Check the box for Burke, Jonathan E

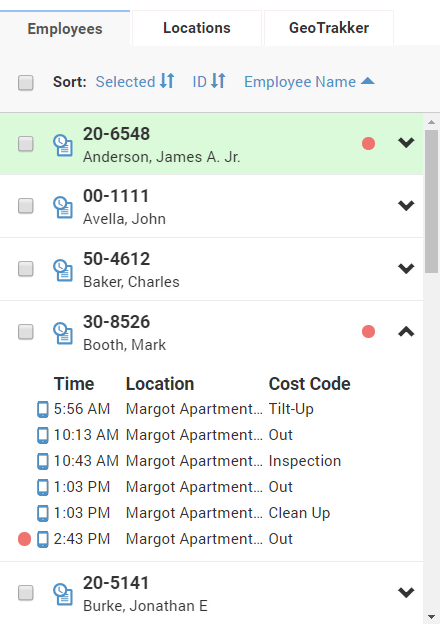(26, 593)
